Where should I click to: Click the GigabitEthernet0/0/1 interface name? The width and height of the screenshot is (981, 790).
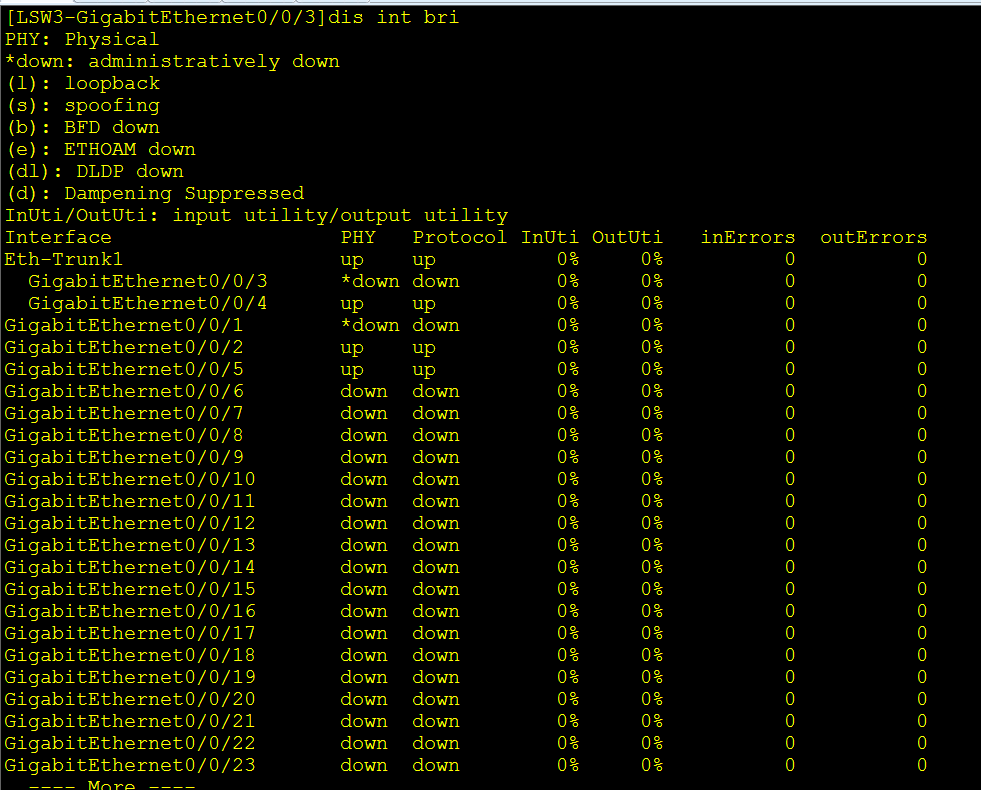coord(124,325)
